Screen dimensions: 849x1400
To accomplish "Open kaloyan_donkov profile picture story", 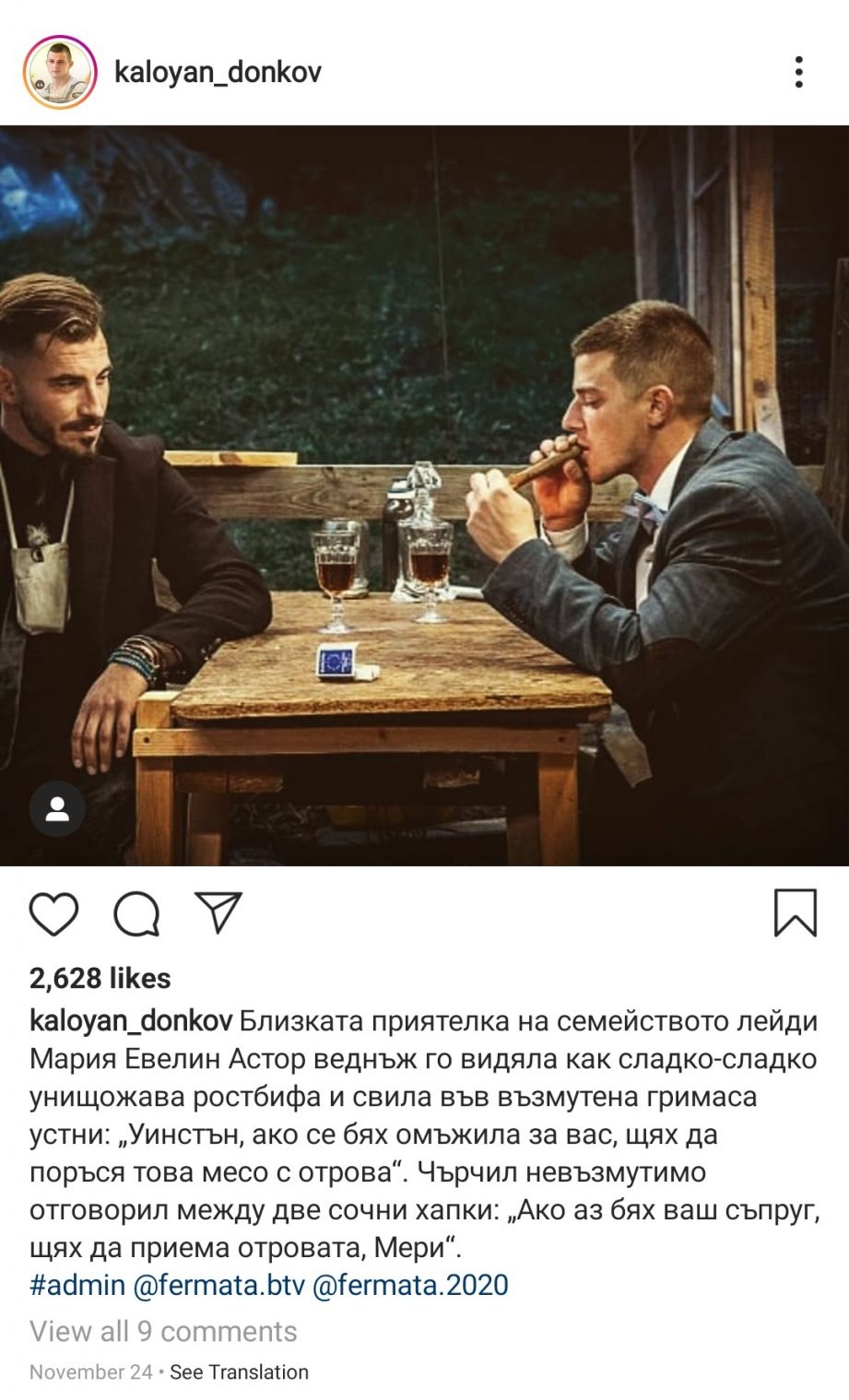I will coord(60,72).
